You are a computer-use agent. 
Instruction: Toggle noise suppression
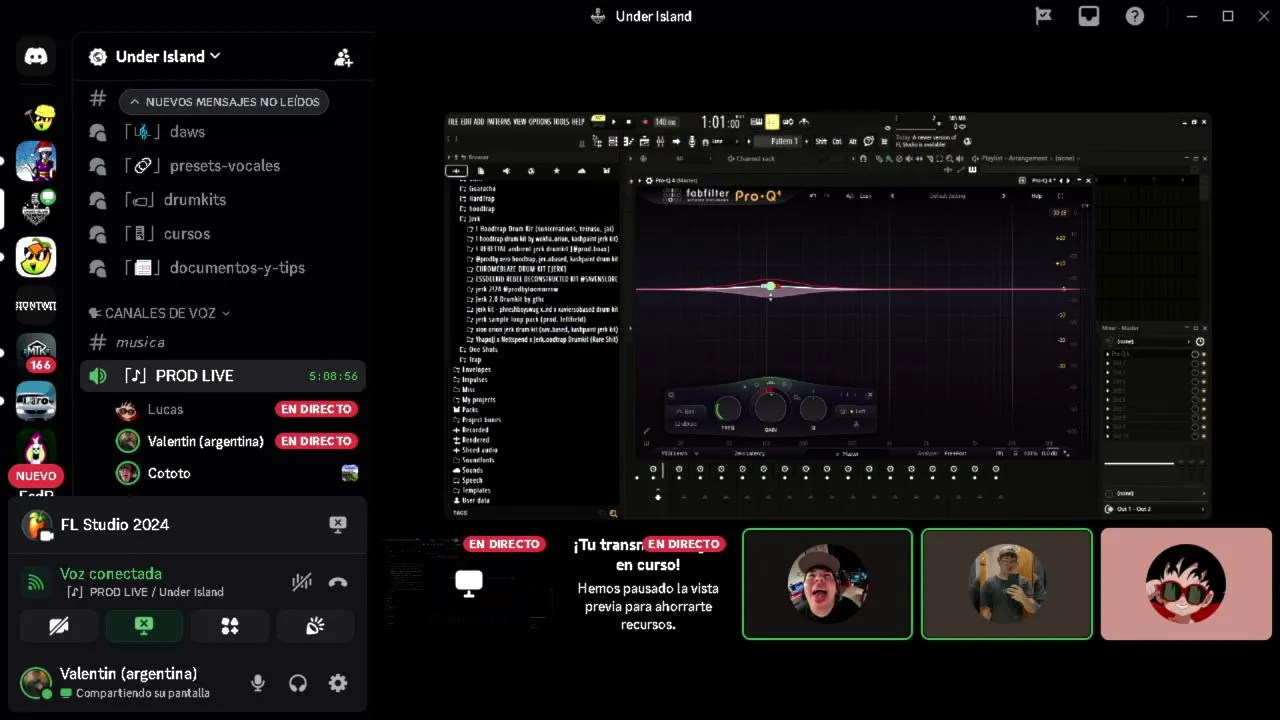tap(301, 582)
